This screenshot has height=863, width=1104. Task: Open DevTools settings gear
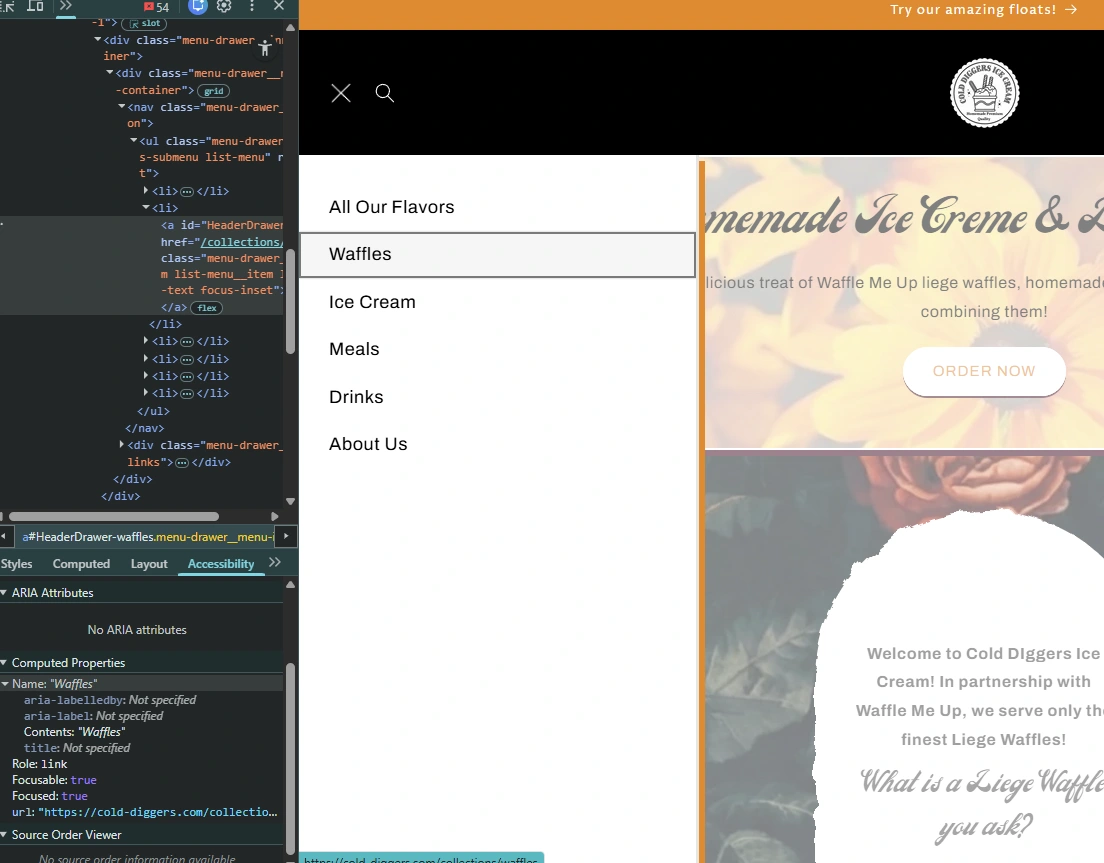(224, 6)
